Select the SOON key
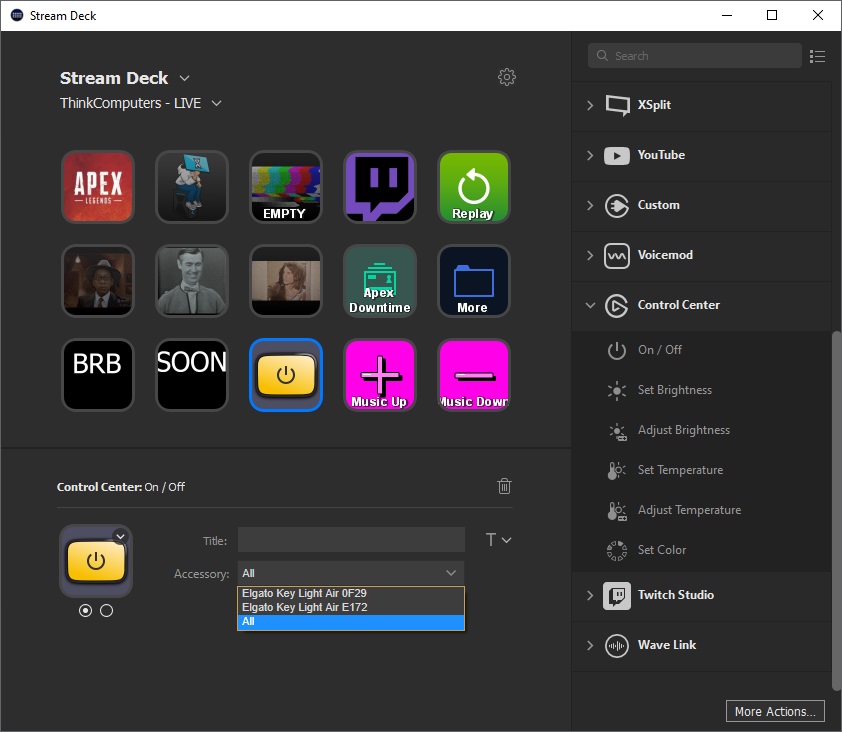The height and width of the screenshot is (732, 842). click(192, 375)
